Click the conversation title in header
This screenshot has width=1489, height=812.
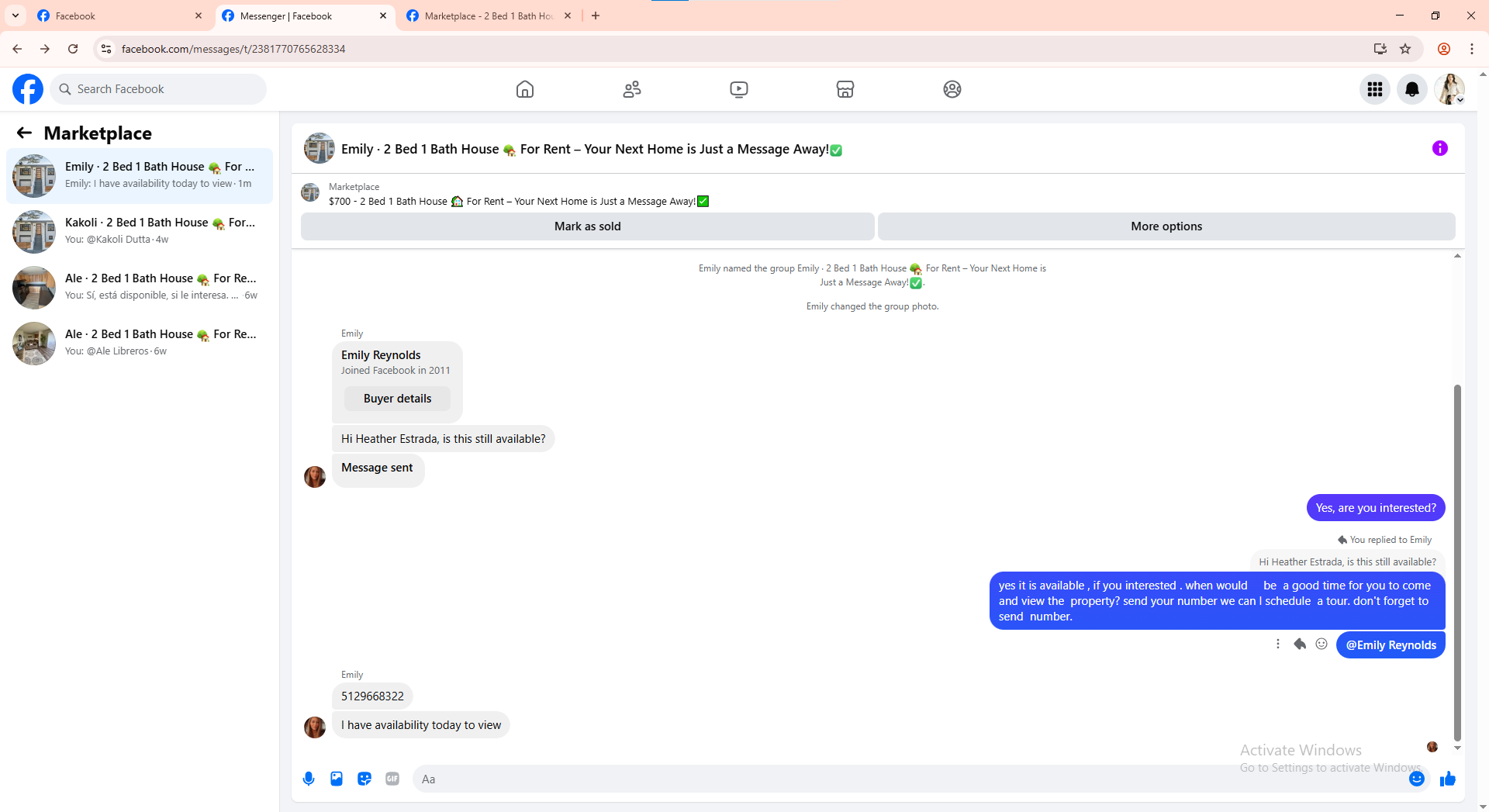click(x=592, y=149)
